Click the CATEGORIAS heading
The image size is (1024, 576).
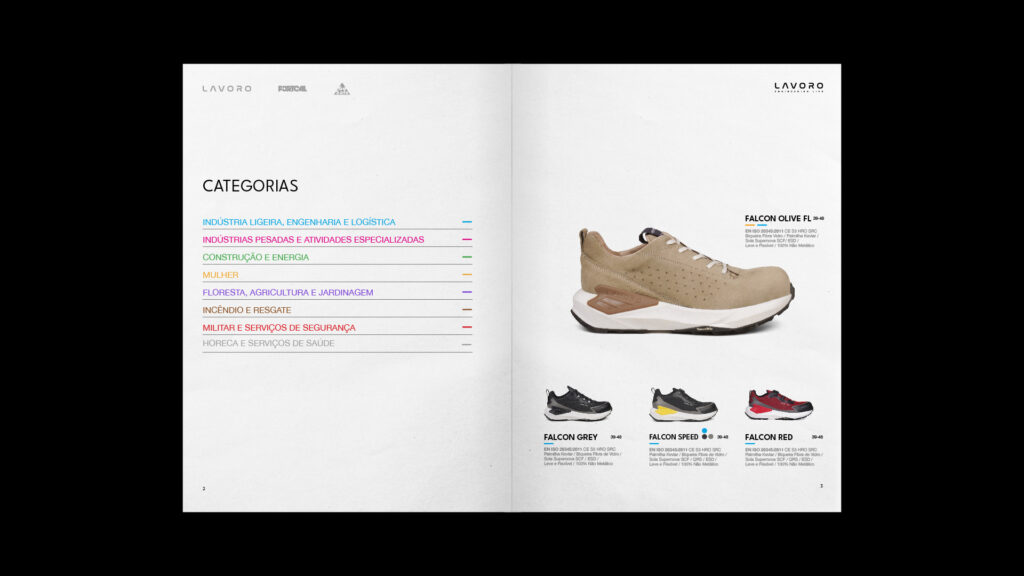coord(250,186)
